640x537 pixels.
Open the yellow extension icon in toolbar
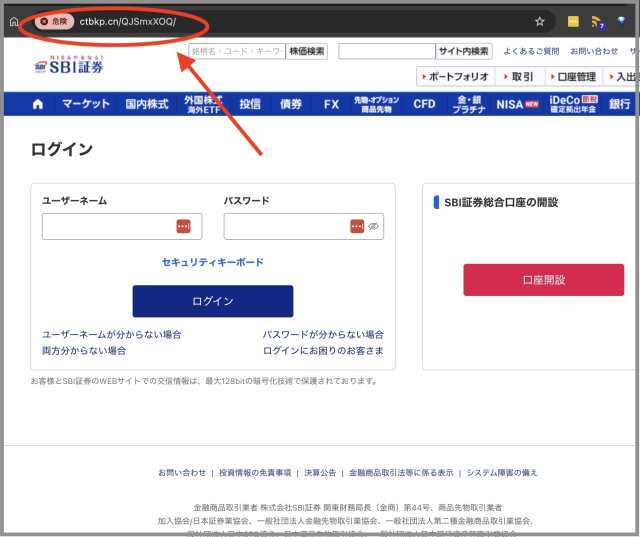573,21
